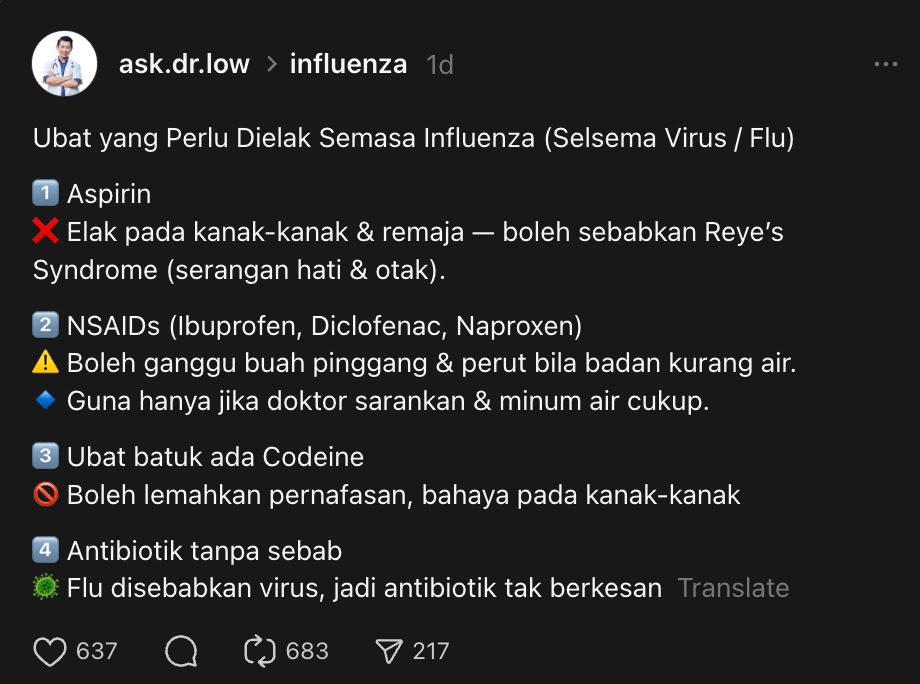View the 683 reposts count
This screenshot has height=684, width=920.
pyautogui.click(x=307, y=652)
